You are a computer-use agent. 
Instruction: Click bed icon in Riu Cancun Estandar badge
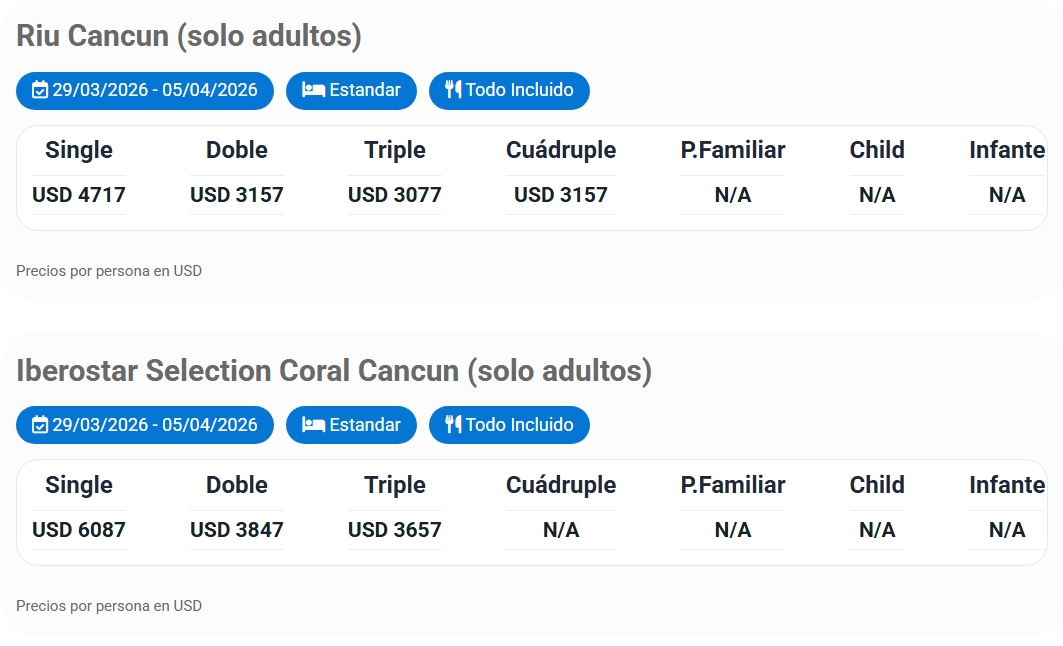[313, 90]
